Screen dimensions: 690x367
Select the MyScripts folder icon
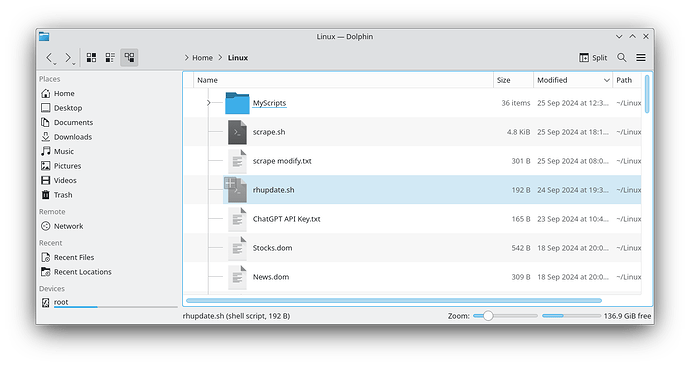(x=237, y=103)
